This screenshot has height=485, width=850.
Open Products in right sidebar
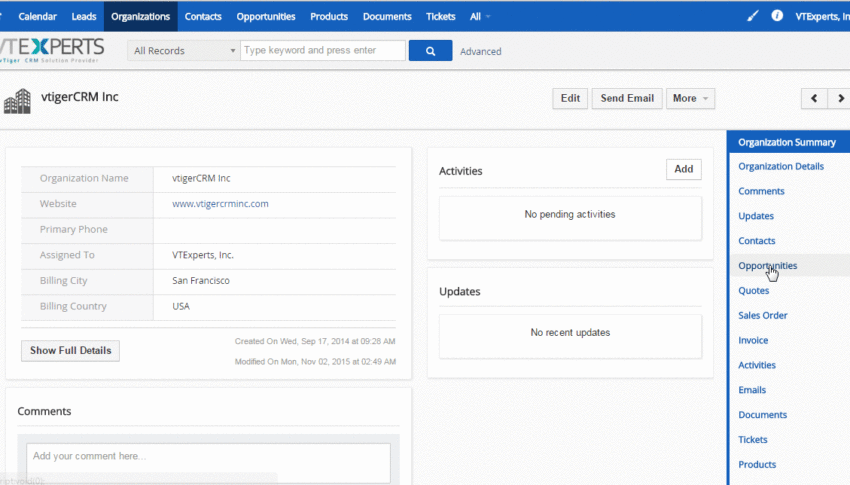point(757,465)
